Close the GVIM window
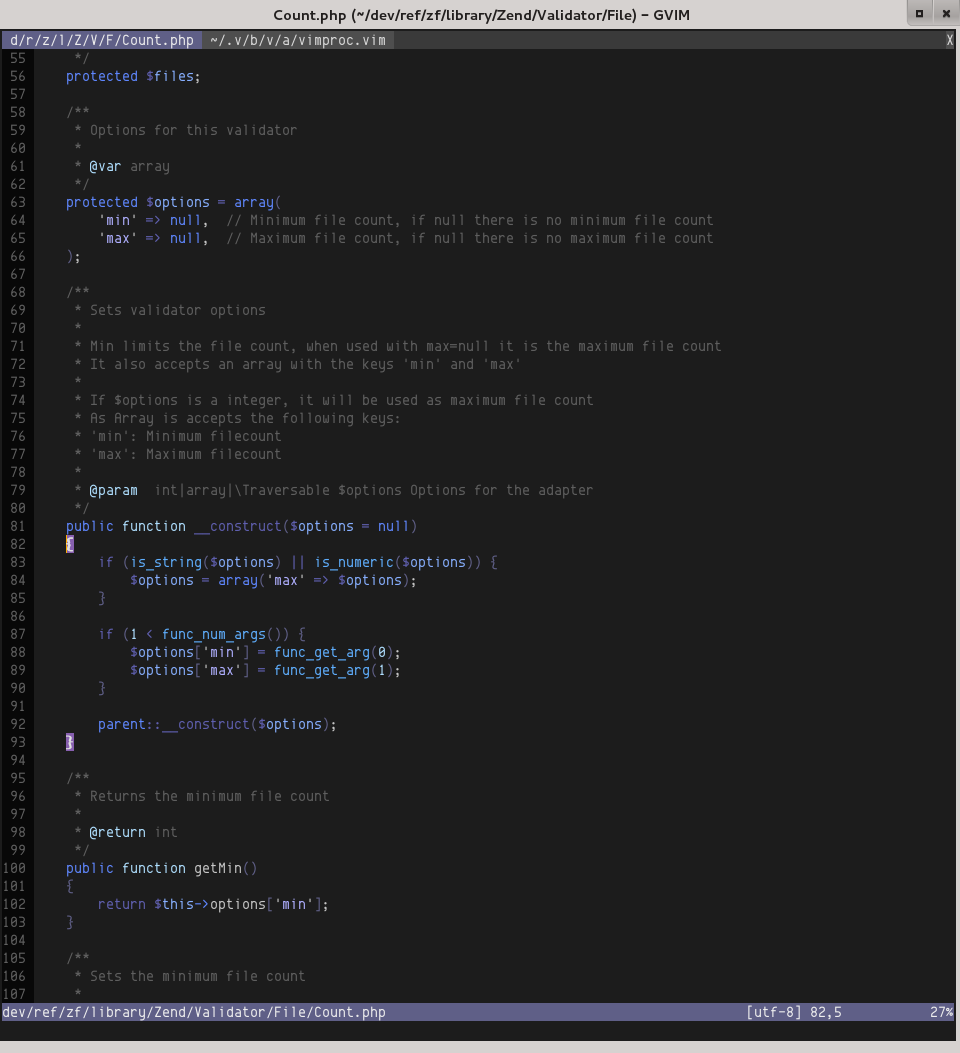Screen dimensions: 960x1053 945,13
